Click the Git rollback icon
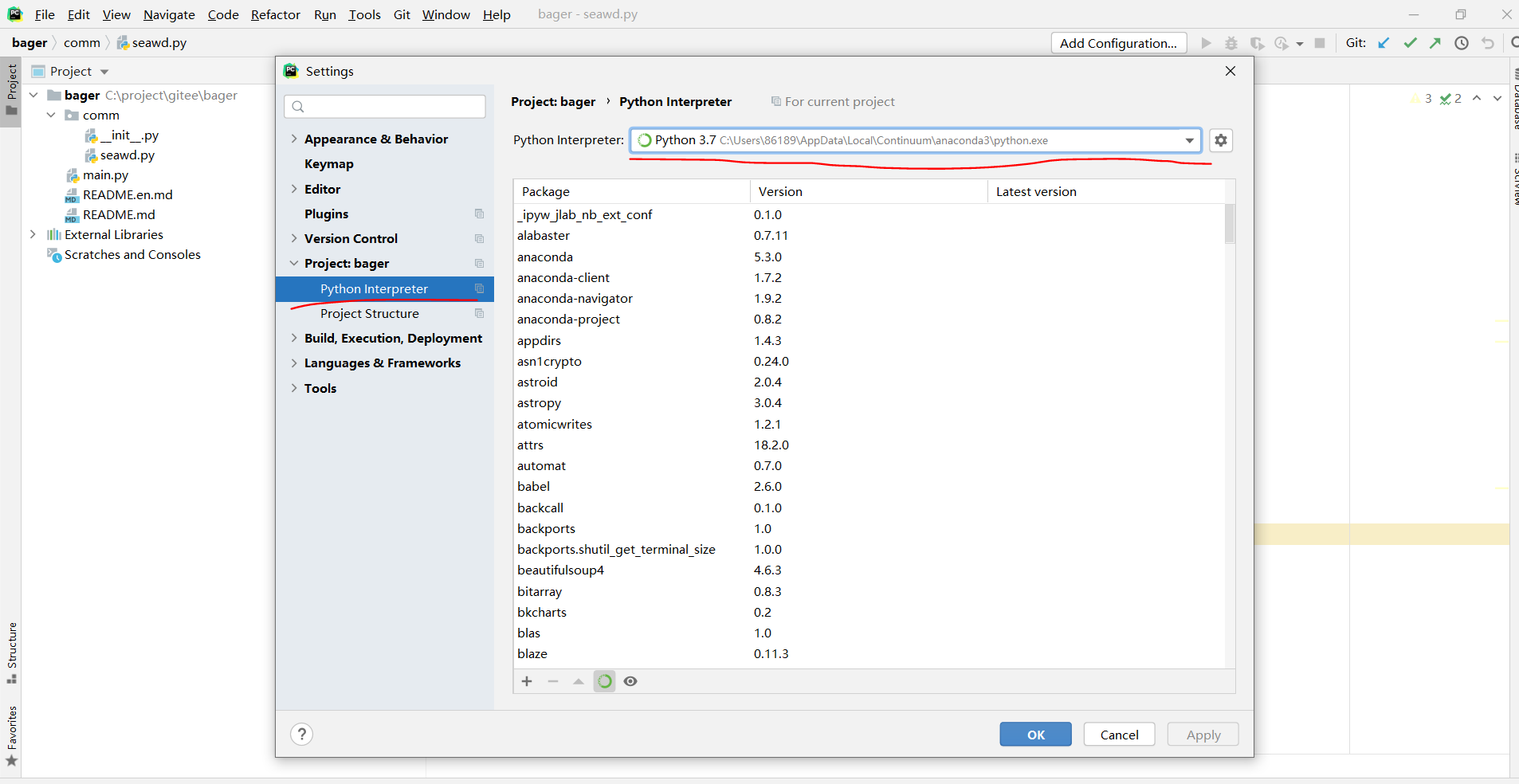This screenshot has width=1519, height=784. coord(1487,43)
